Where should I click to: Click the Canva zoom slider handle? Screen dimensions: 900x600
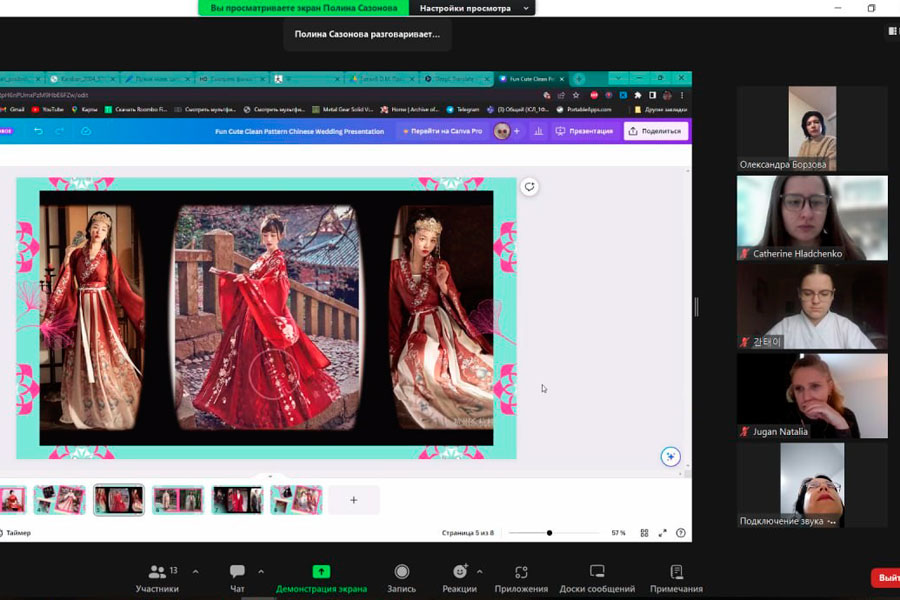pos(549,533)
